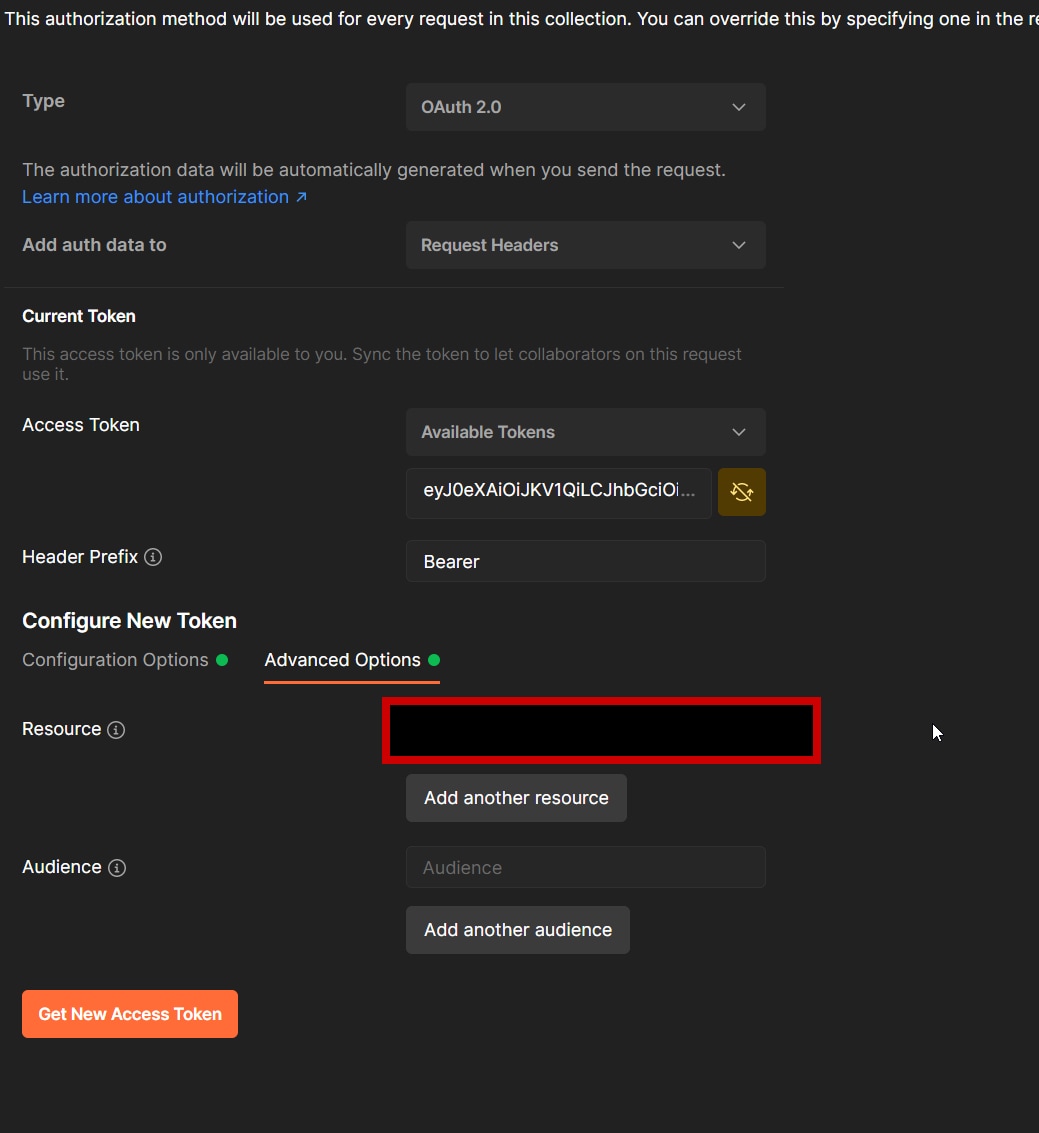
Task: Click the info icon next to Audience
Action: click(117, 868)
